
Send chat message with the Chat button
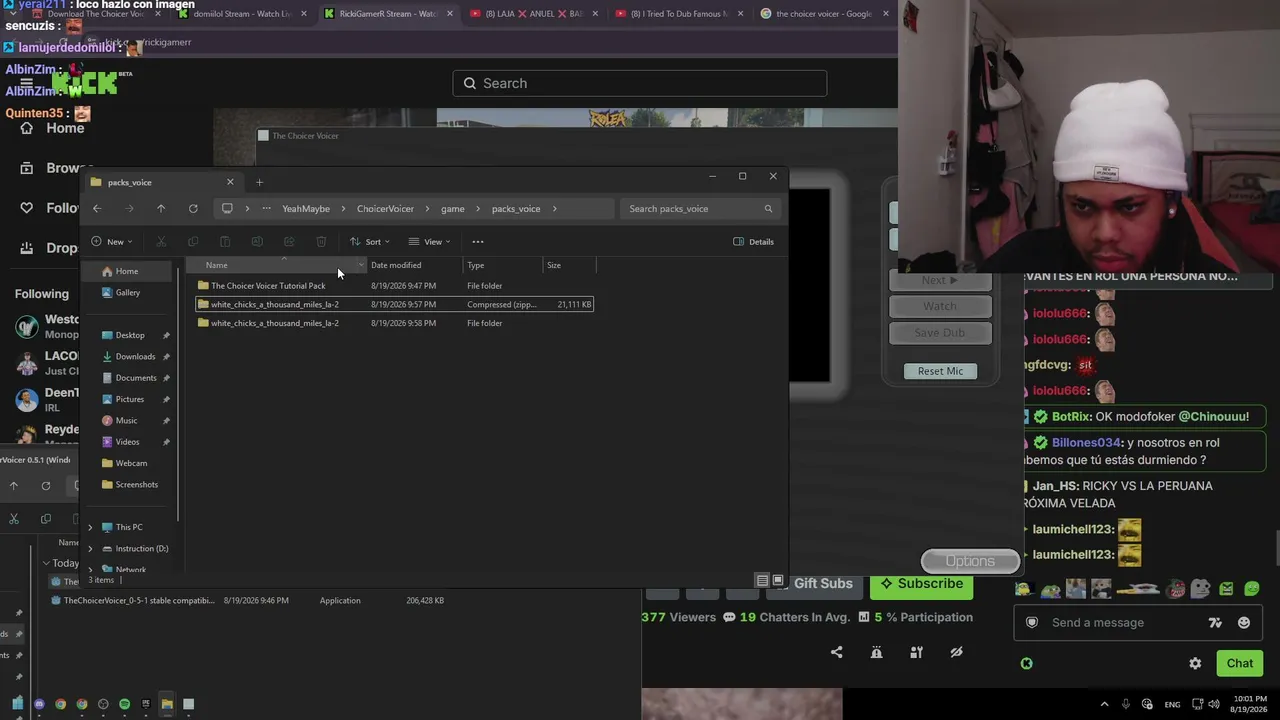point(1240,663)
